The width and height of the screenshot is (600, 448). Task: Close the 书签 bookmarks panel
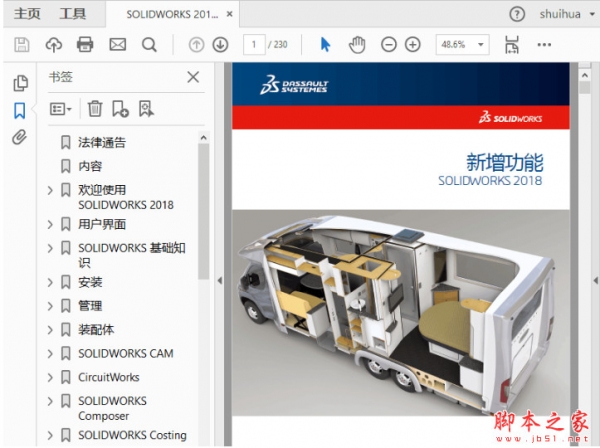pyautogui.click(x=193, y=77)
